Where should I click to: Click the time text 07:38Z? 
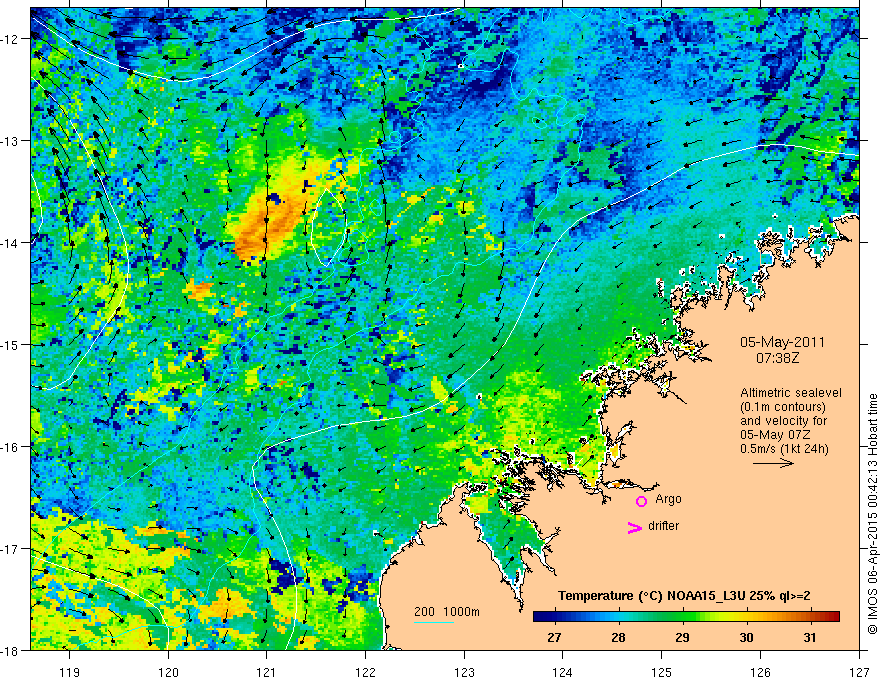[x=777, y=357]
